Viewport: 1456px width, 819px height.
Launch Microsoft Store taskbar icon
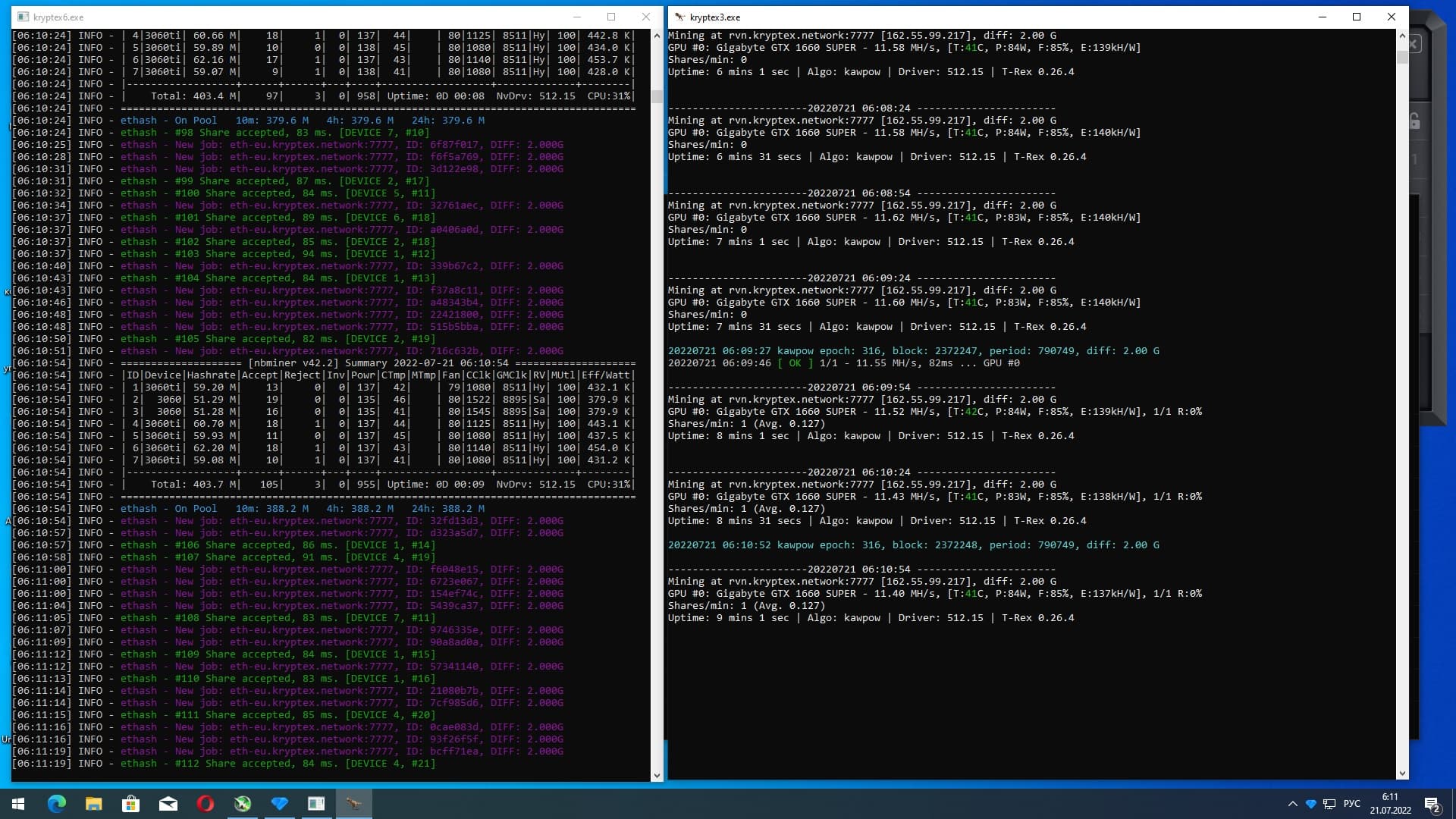(x=130, y=804)
